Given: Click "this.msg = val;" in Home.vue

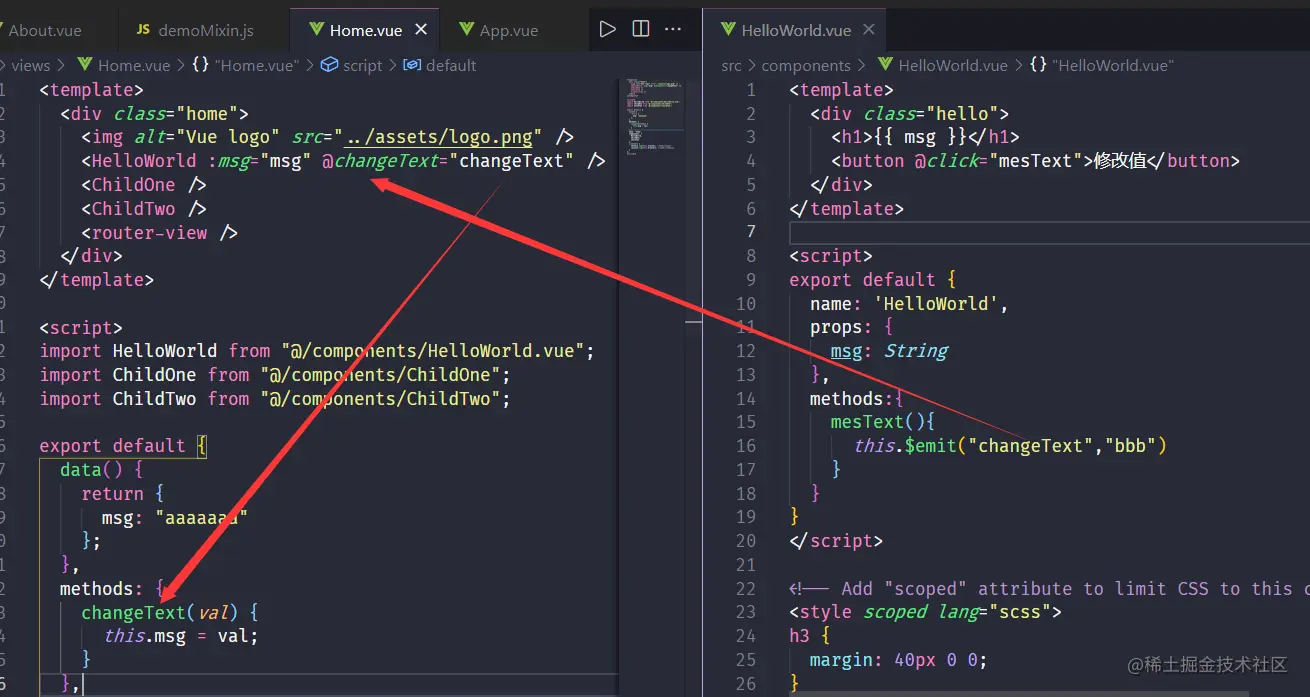Looking at the screenshot, I should pyautogui.click(x=181, y=636).
